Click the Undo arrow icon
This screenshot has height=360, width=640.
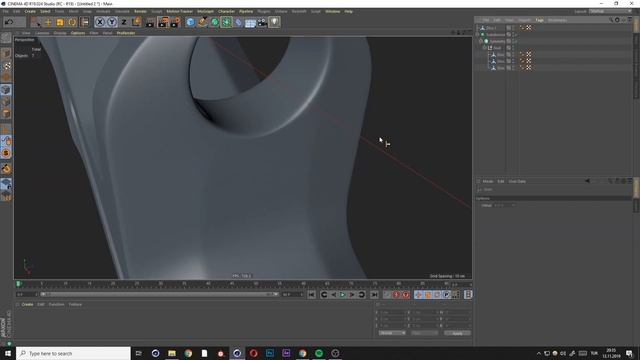click(x=9, y=22)
